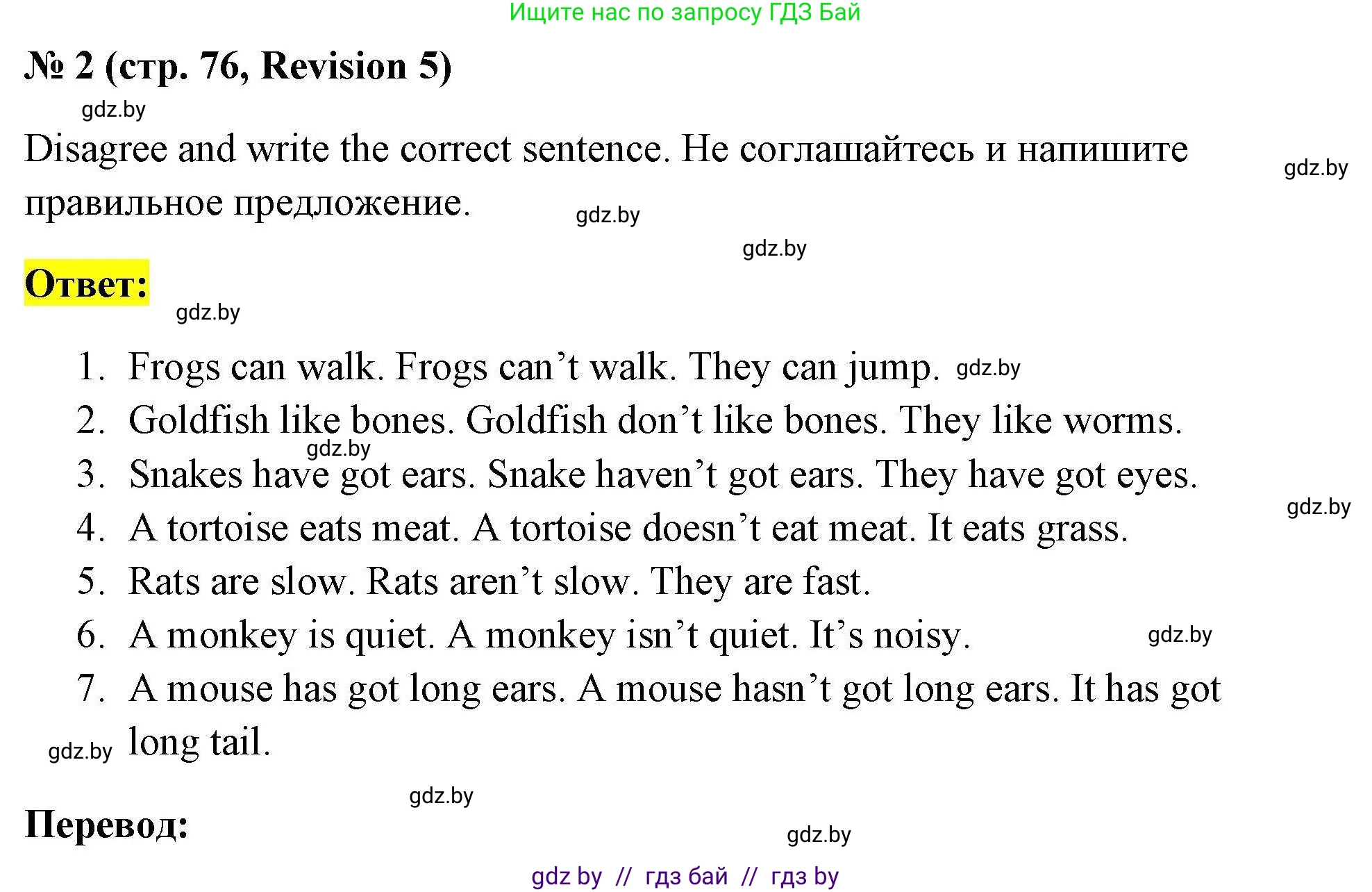Click answer line 6 about a monkey
Viewport: 1372px width, 892px height.
click(x=549, y=635)
